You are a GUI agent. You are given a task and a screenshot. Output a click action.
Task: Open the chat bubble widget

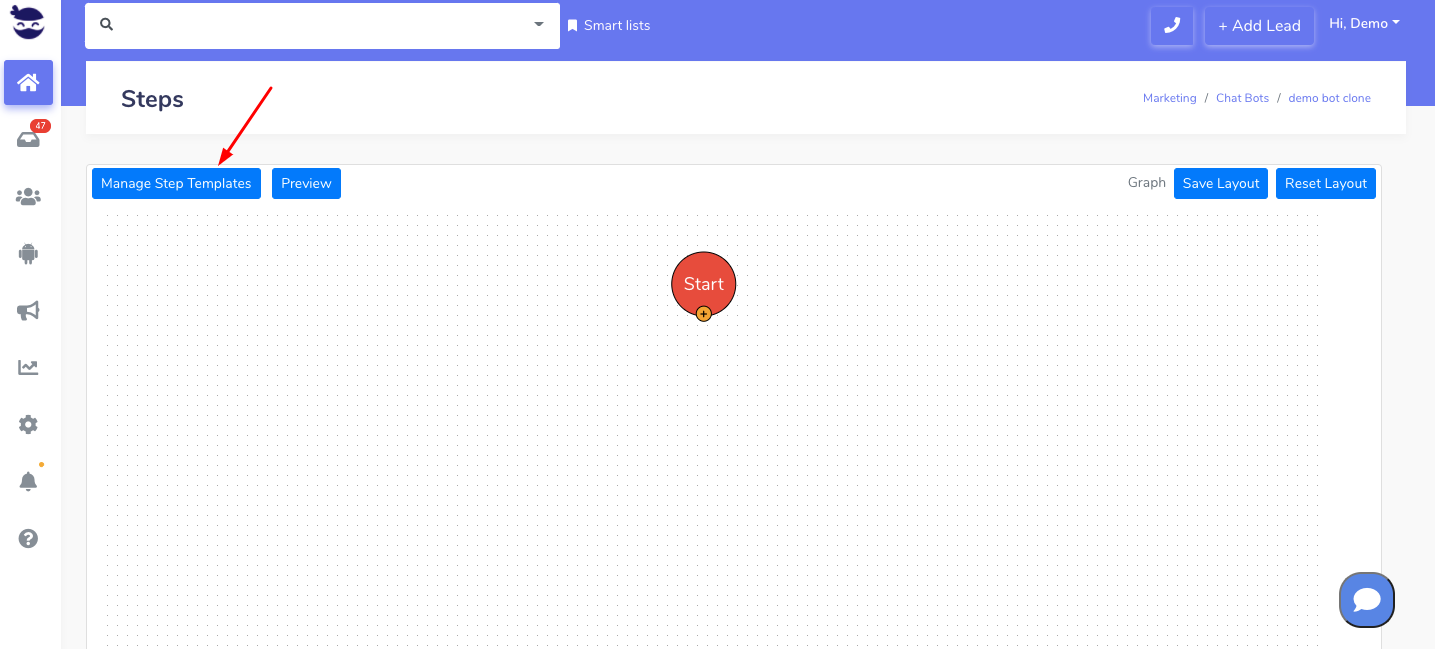point(1366,599)
